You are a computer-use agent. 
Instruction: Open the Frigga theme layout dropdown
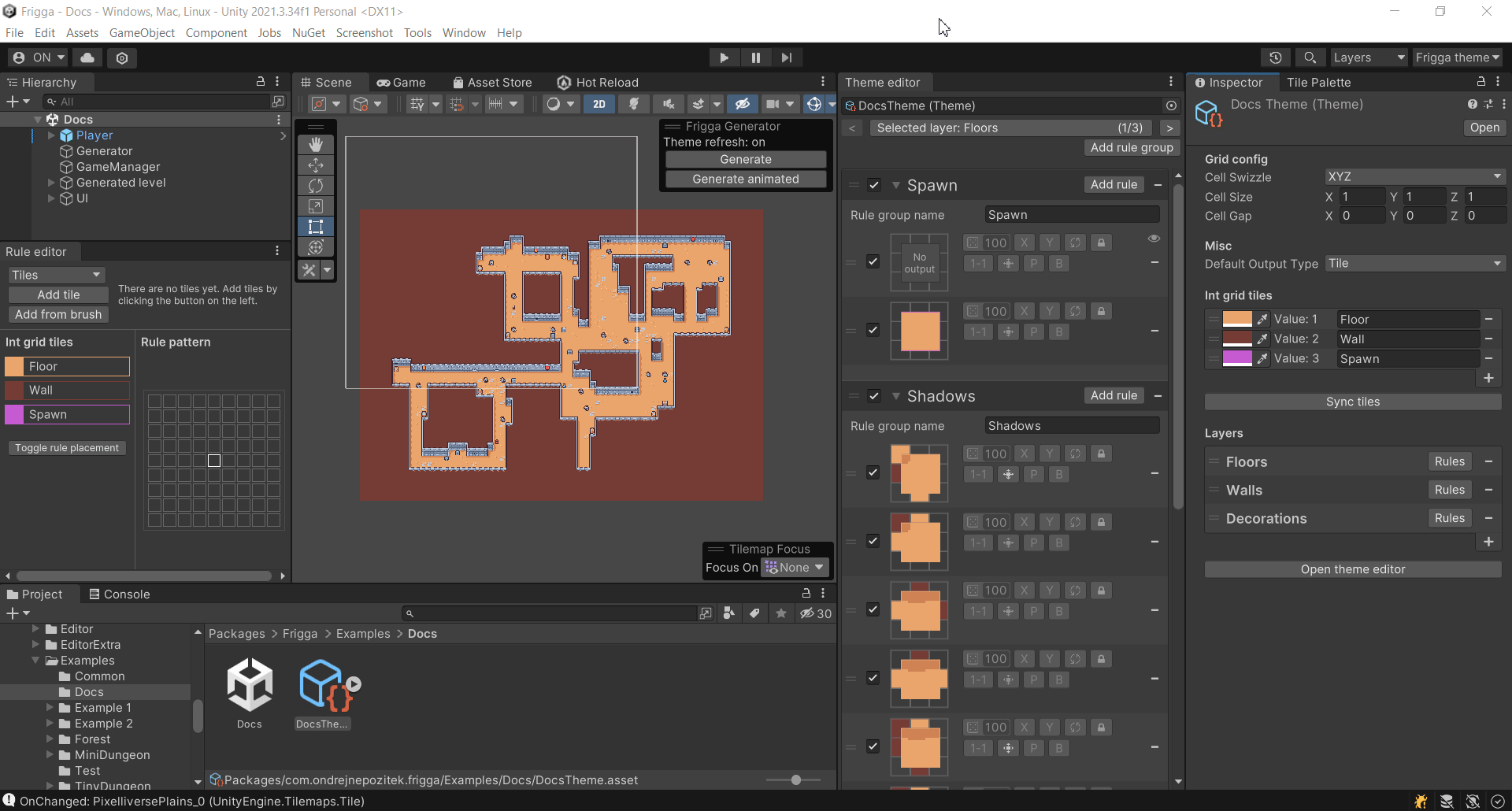1457,57
